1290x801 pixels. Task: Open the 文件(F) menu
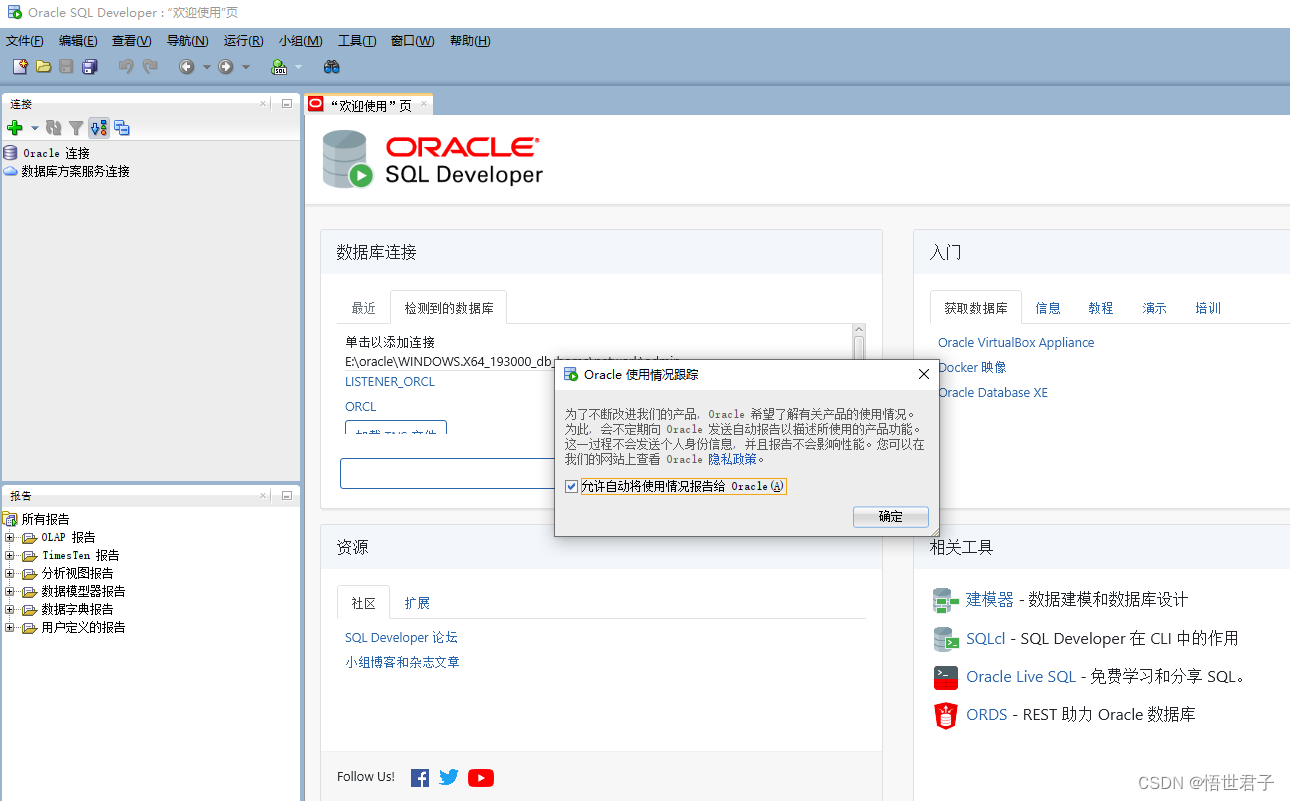[x=25, y=41]
